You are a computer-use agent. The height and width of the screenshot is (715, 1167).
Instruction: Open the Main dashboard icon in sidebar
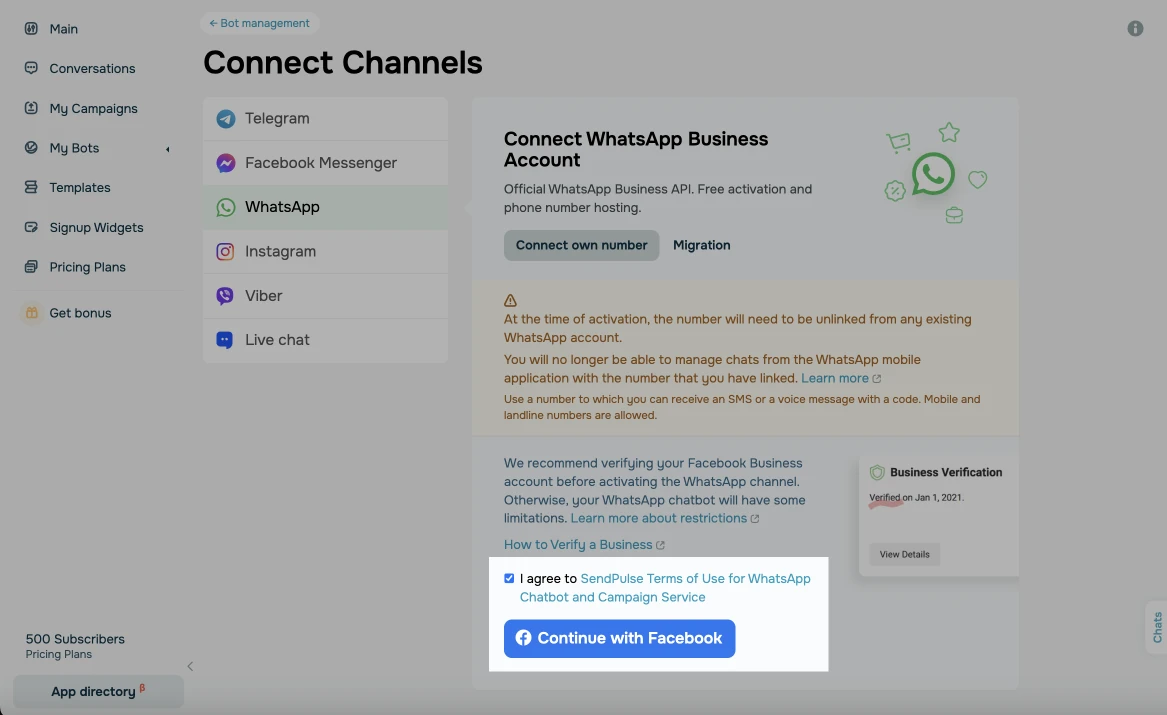click(29, 28)
